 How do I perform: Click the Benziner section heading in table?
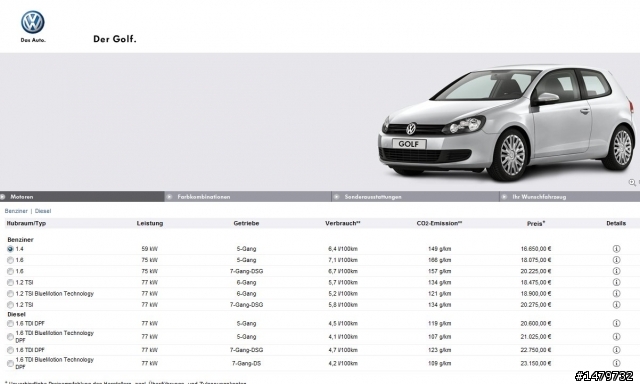20,240
